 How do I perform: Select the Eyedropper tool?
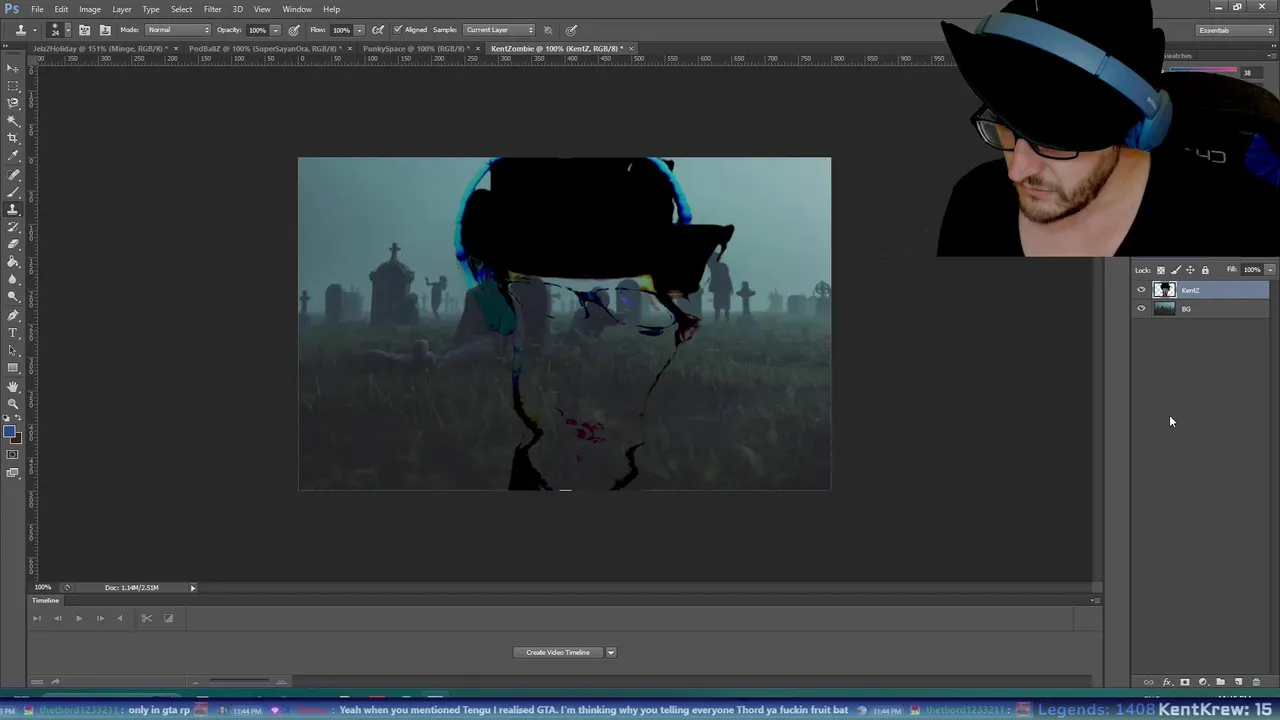(13, 156)
